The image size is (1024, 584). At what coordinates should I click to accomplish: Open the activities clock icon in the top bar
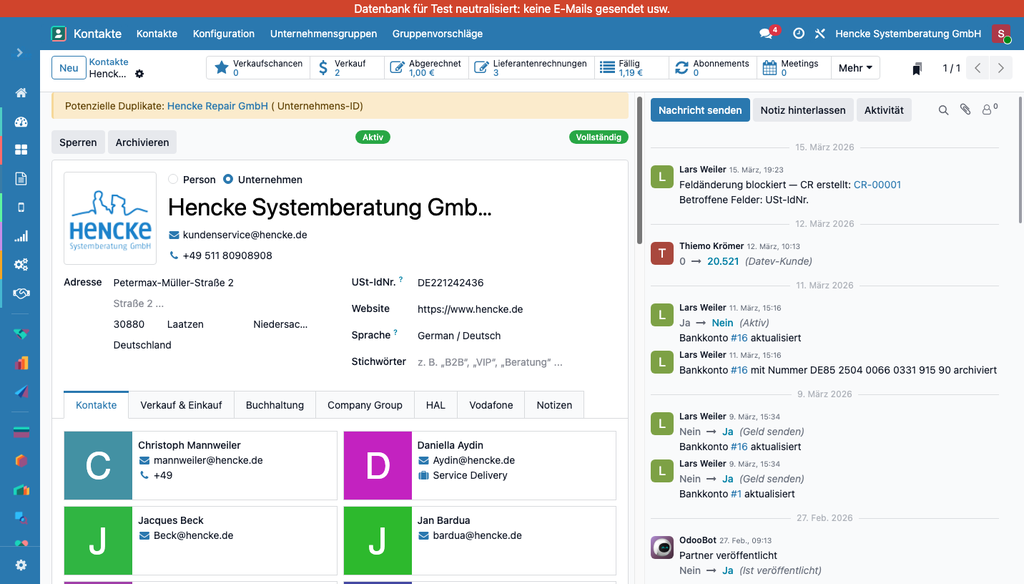pyautogui.click(x=798, y=33)
